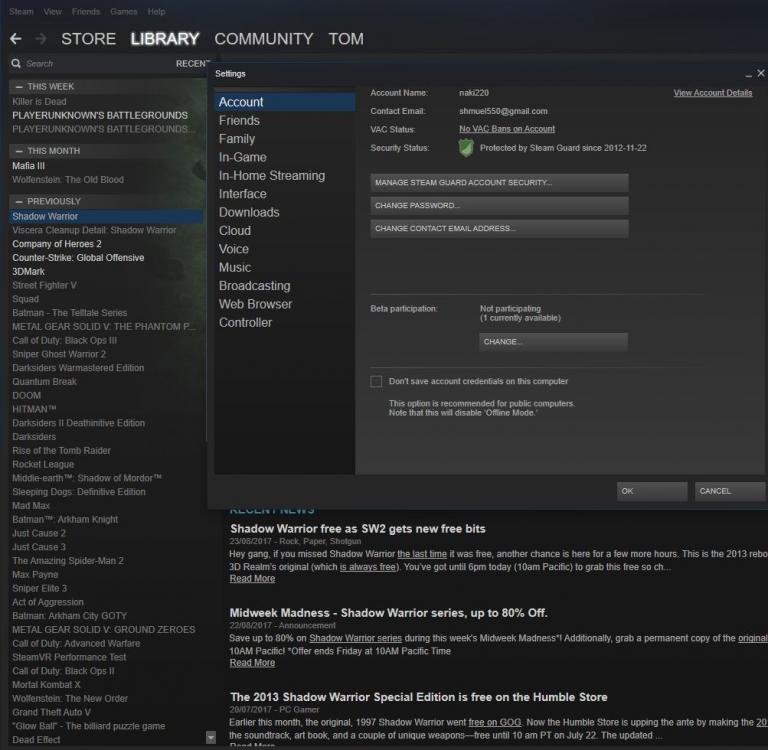Select In-Game settings category

[285, 157]
